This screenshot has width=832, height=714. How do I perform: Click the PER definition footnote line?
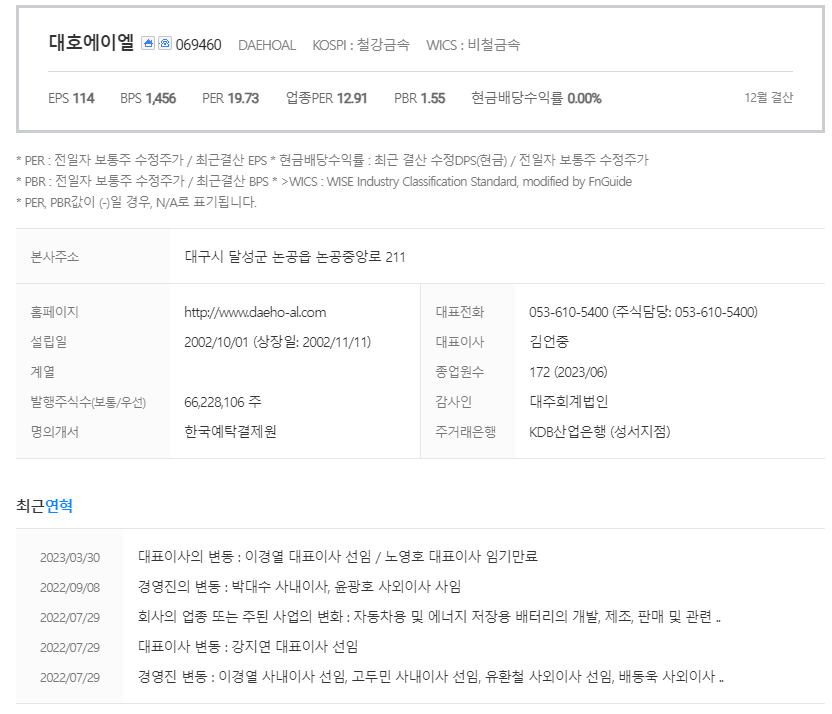tap(332, 160)
